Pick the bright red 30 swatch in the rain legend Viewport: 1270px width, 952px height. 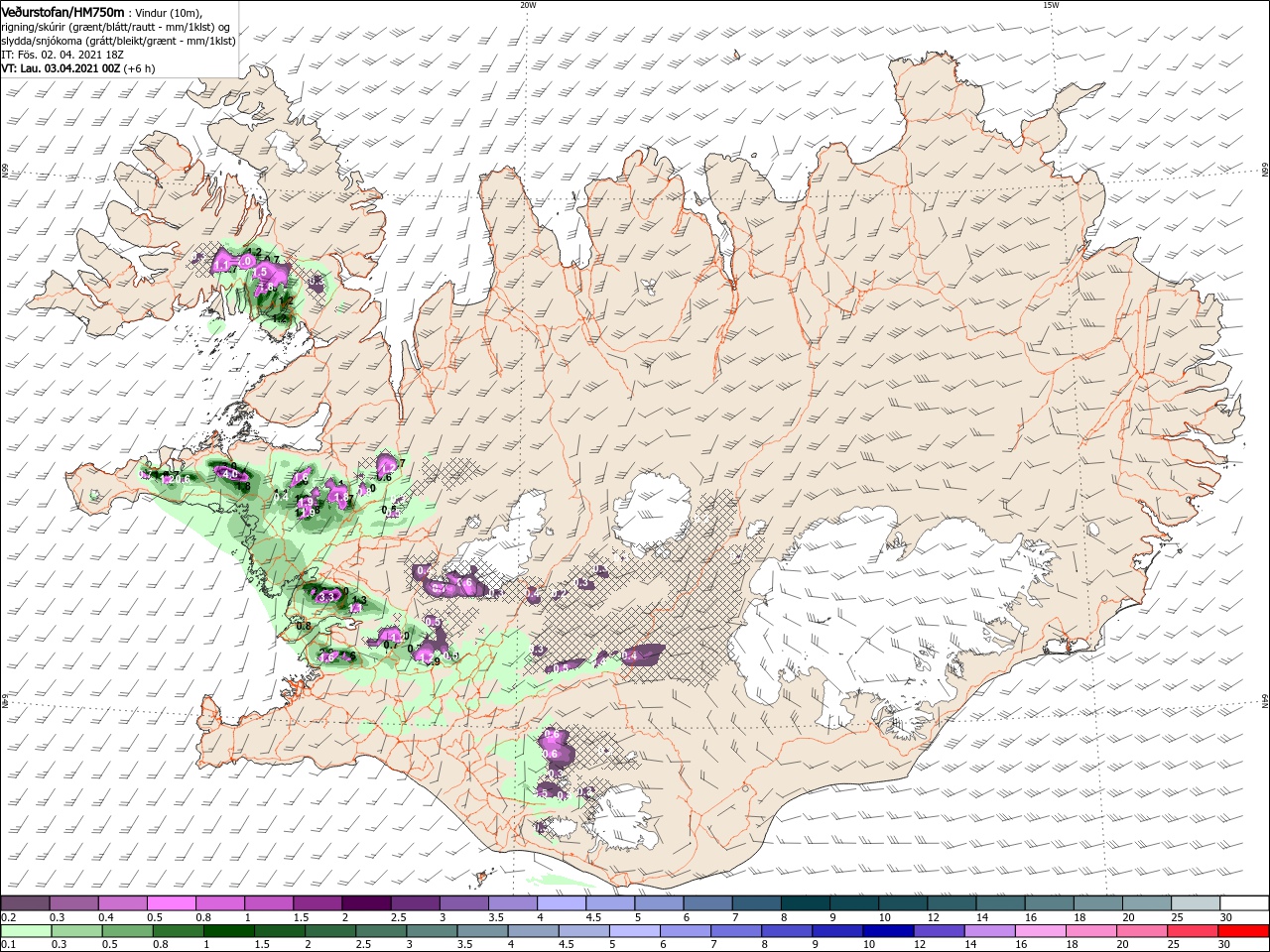[1244, 931]
